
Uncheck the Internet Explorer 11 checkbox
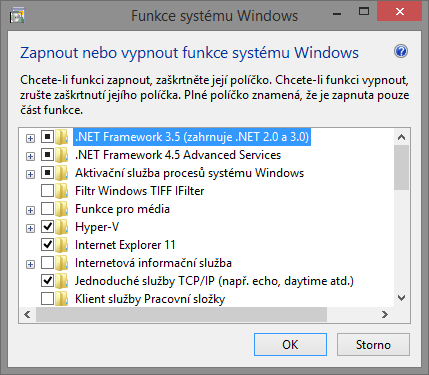47,244
